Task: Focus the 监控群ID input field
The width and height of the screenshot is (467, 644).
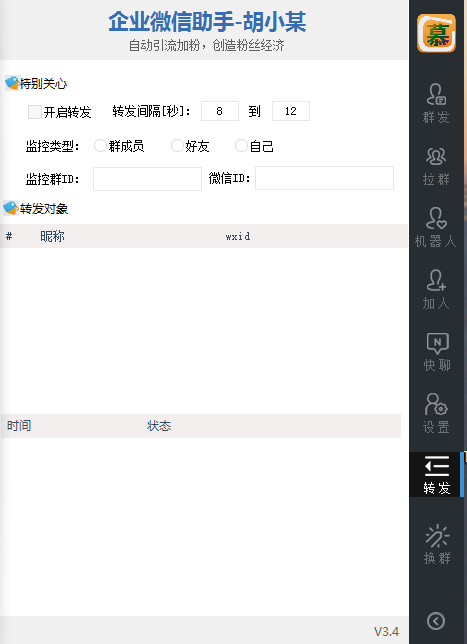Action: 147,179
